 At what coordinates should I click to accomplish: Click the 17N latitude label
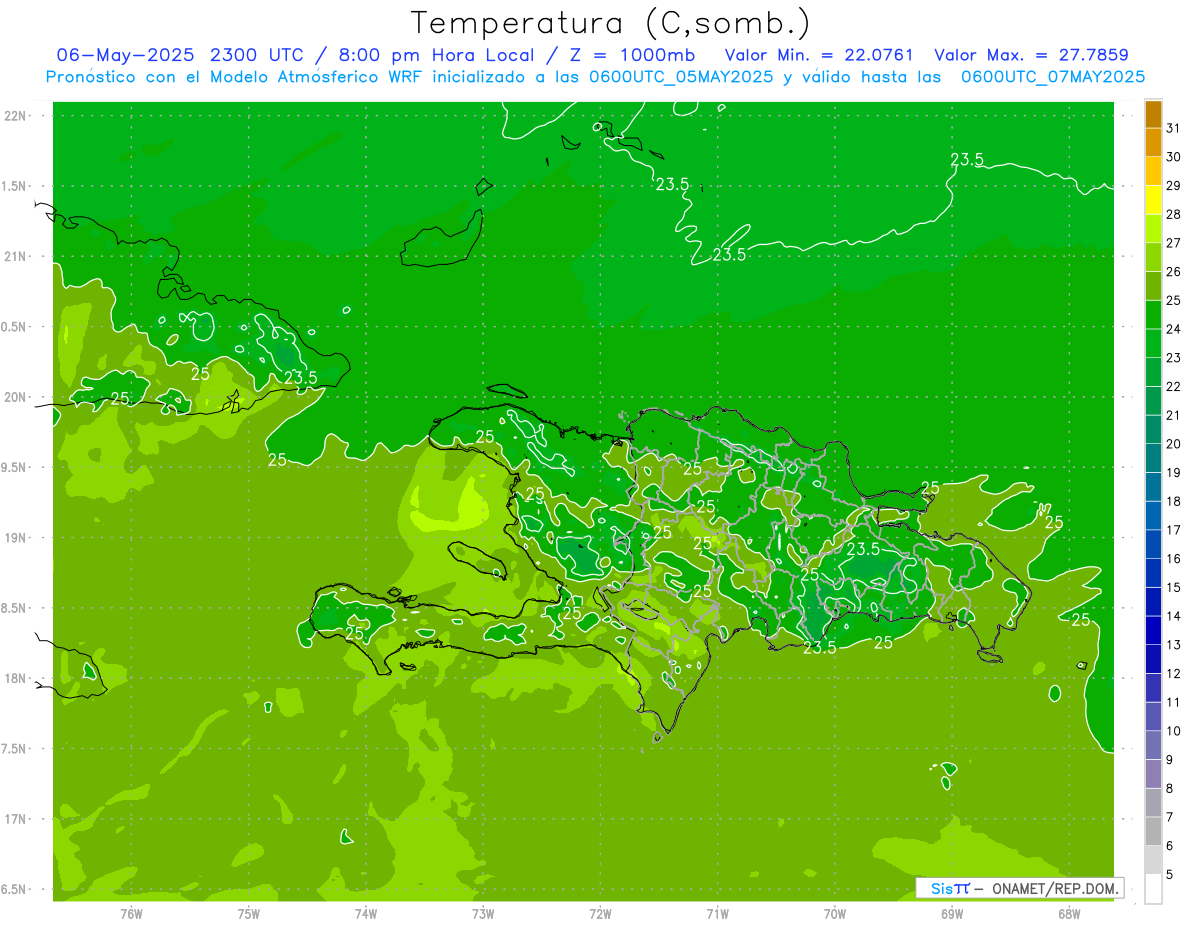(17, 819)
